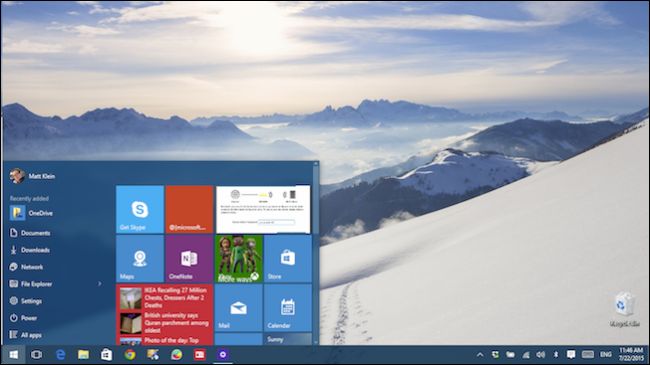Open the Action Center notifications icon

click(x=571, y=354)
